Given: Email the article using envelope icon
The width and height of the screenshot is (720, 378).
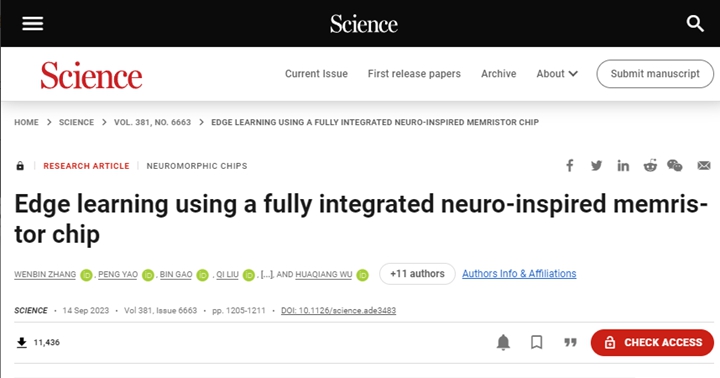Looking at the screenshot, I should tap(704, 165).
